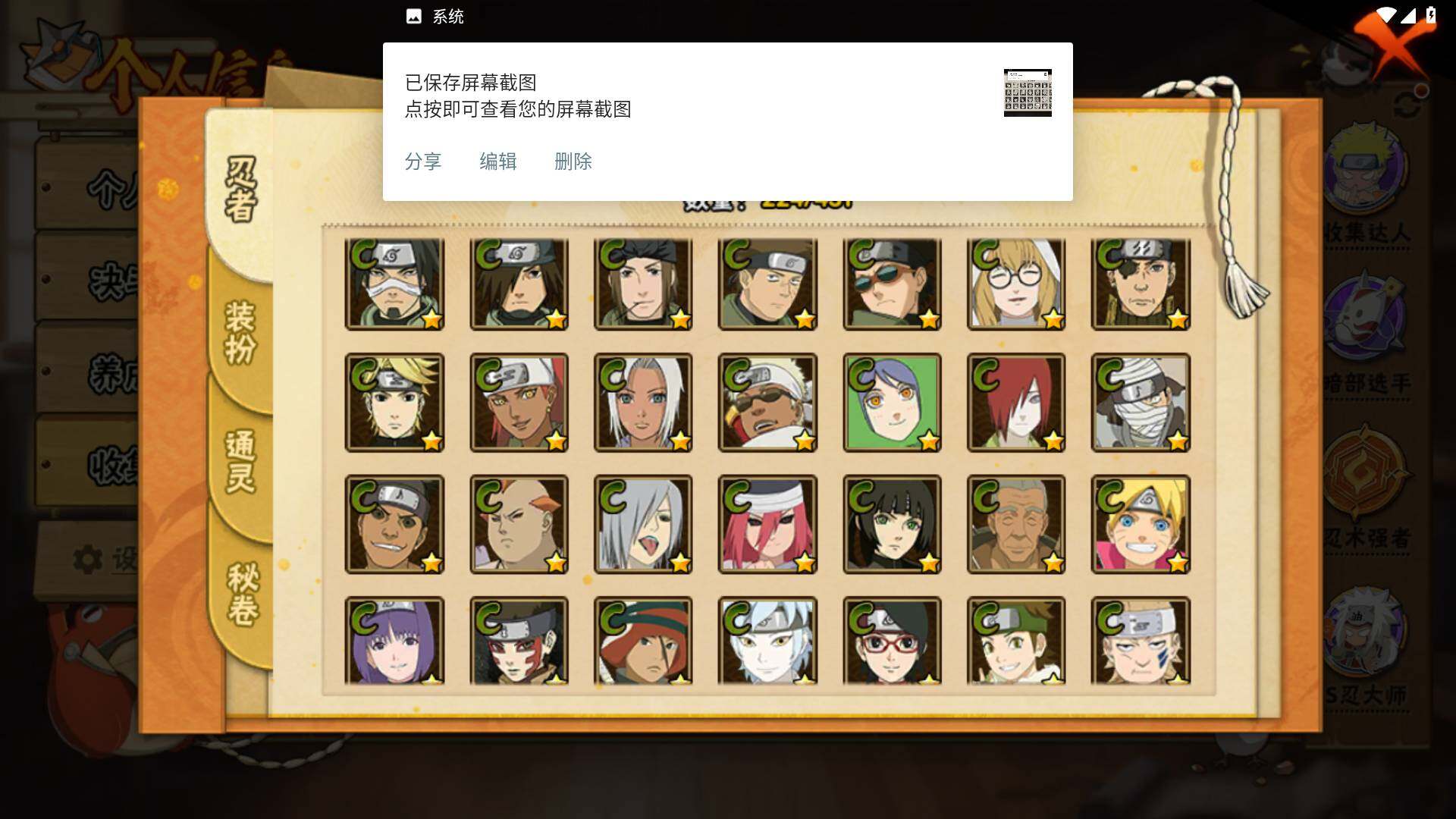Choose the masked ninja with bandaged nose
The width and height of the screenshot is (1456, 819).
(394, 284)
